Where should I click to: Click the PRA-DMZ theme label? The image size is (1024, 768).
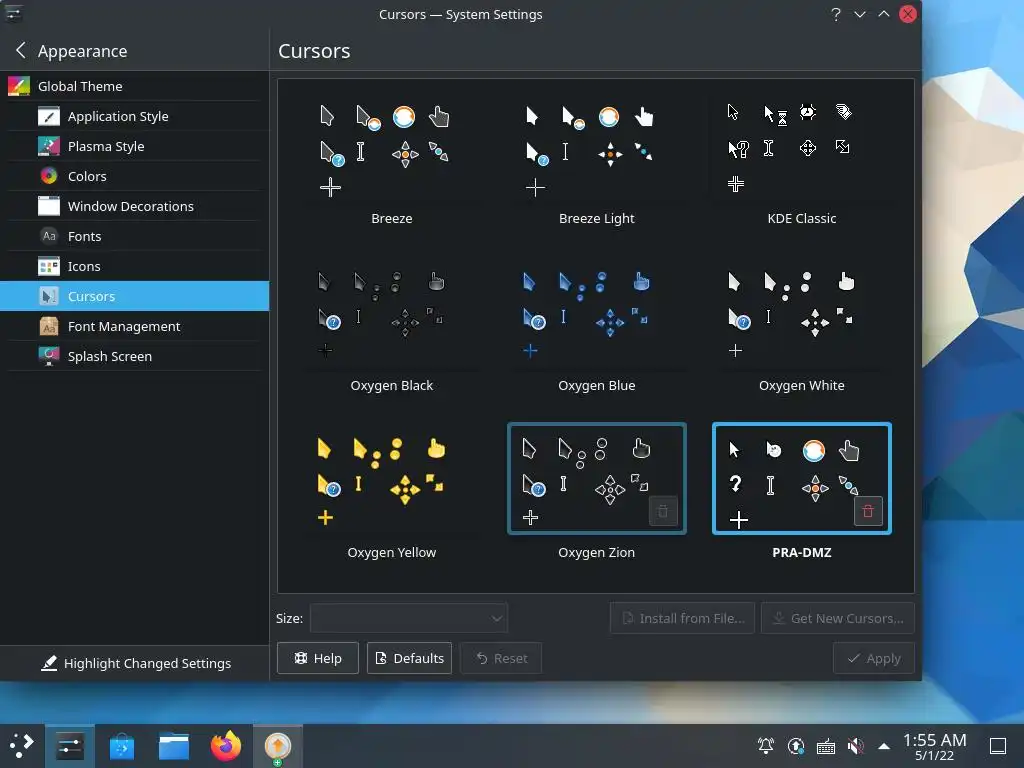point(801,552)
